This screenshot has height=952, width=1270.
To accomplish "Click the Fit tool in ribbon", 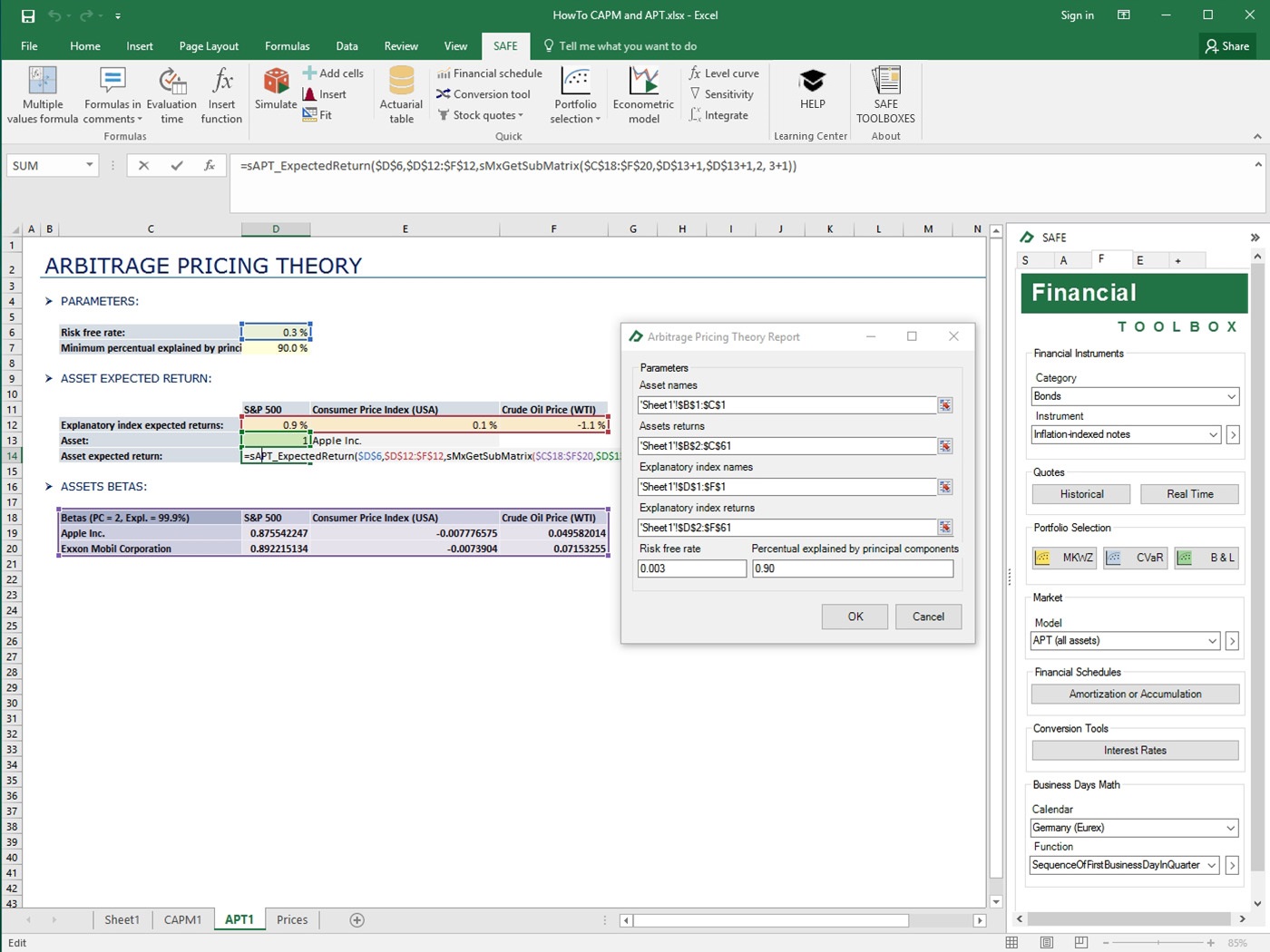I will (317, 115).
